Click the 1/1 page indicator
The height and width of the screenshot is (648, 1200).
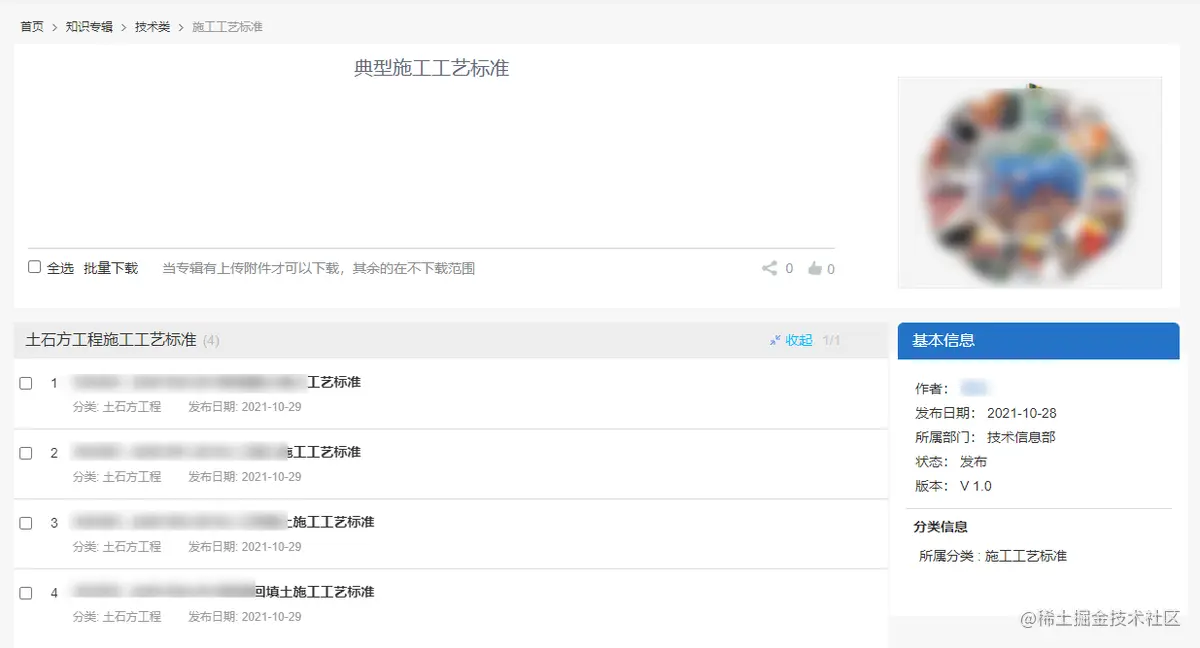click(x=831, y=341)
